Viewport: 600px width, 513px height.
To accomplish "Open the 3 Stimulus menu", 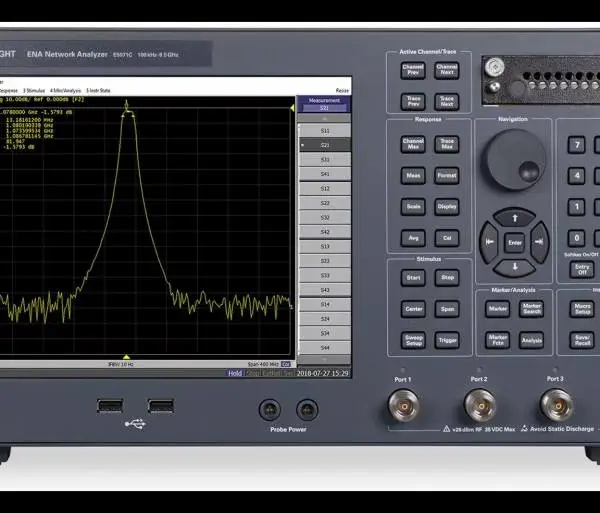I will tap(34, 91).
